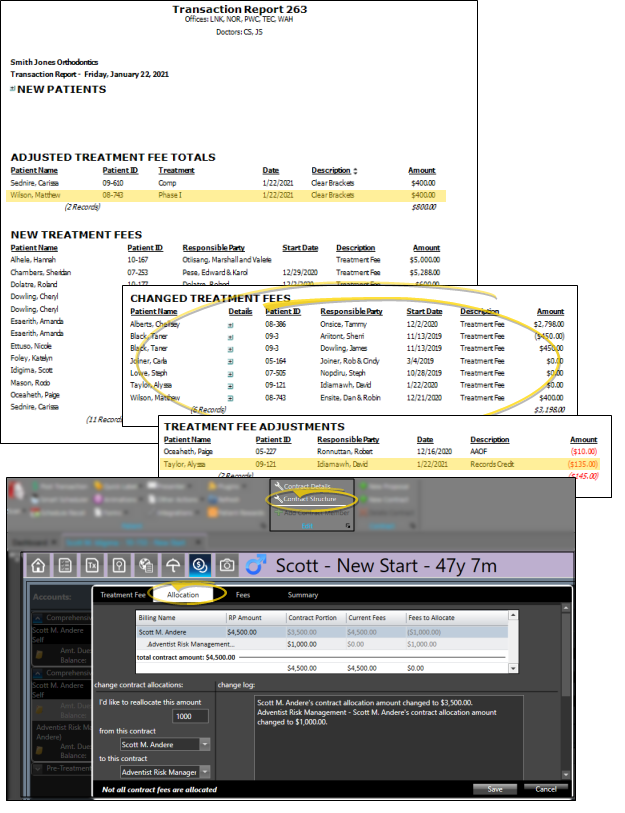Expand details for Alberts, Chelsey row
The image size is (625, 813).
231,324
